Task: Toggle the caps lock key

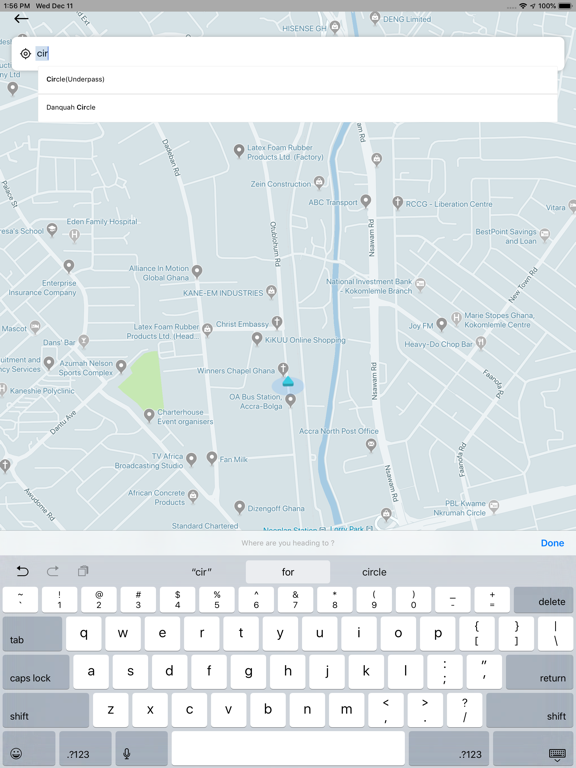Action: point(36,672)
